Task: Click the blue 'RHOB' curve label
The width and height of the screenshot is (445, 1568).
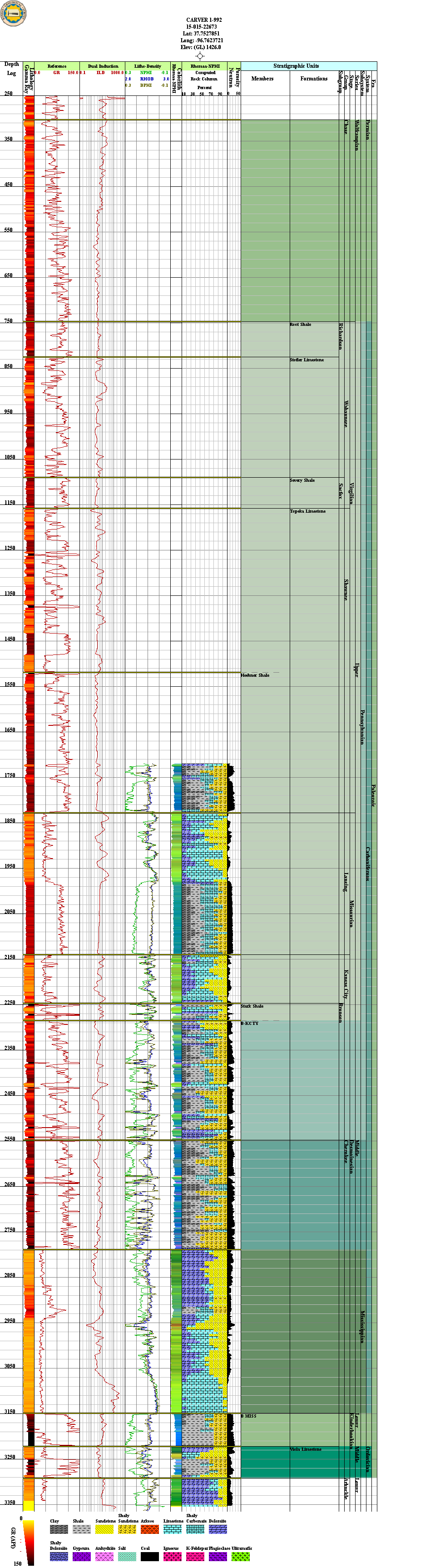Action: pyautogui.click(x=147, y=79)
